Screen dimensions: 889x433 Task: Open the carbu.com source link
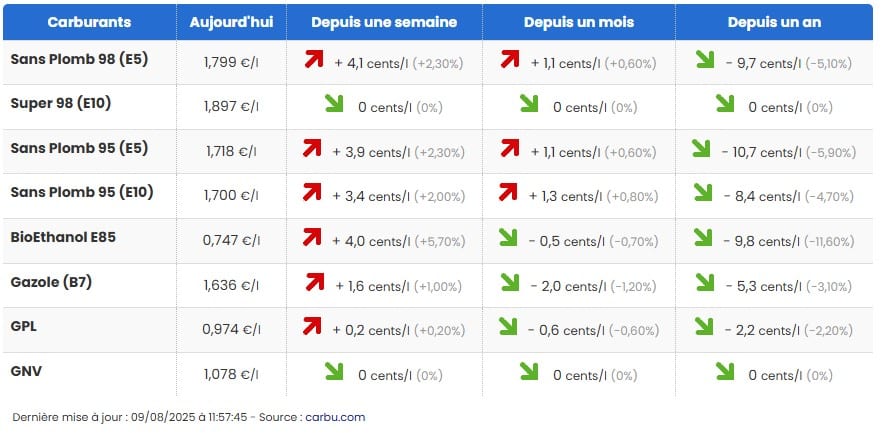coord(334,417)
